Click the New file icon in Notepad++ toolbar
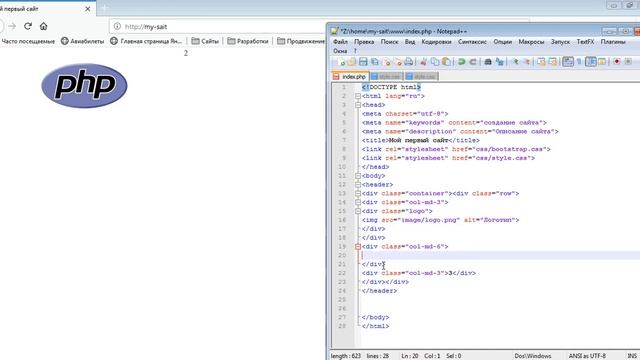Screen dimensions: 640x360 [341, 62]
